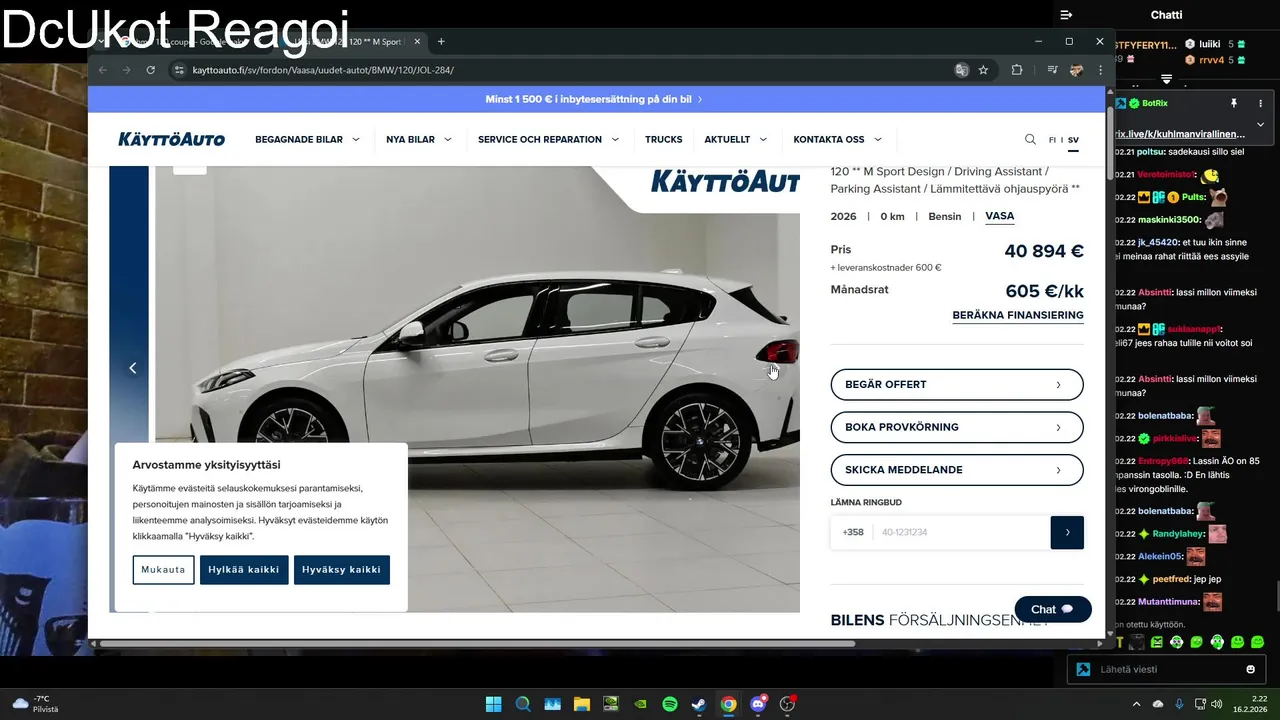Open the site Chat bubble widget

1052,609
